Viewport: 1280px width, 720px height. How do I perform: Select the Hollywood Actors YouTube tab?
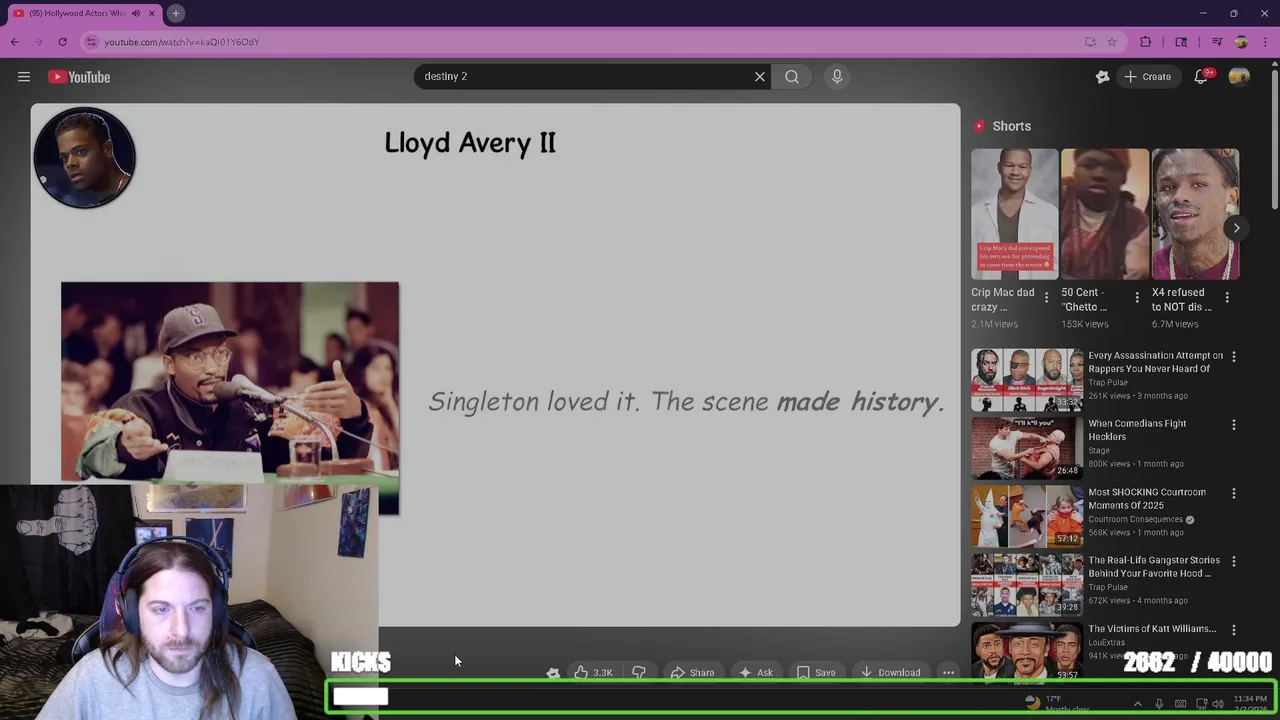pos(80,13)
